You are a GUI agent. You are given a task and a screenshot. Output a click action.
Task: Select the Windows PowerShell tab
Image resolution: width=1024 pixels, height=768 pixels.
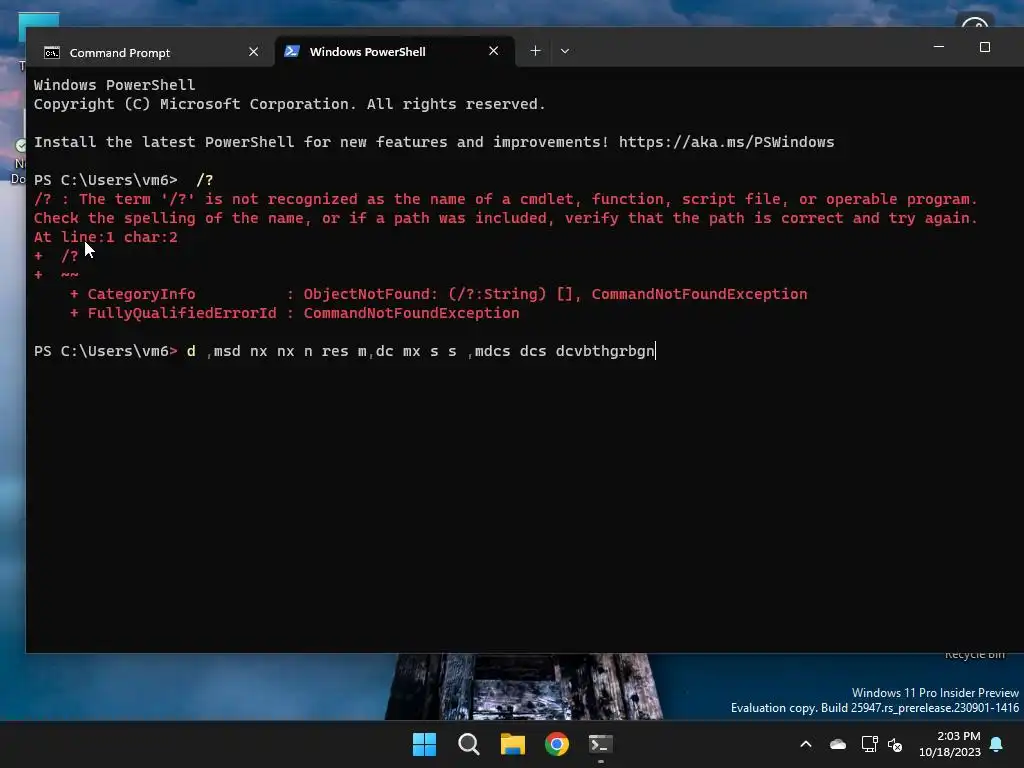pyautogui.click(x=367, y=52)
